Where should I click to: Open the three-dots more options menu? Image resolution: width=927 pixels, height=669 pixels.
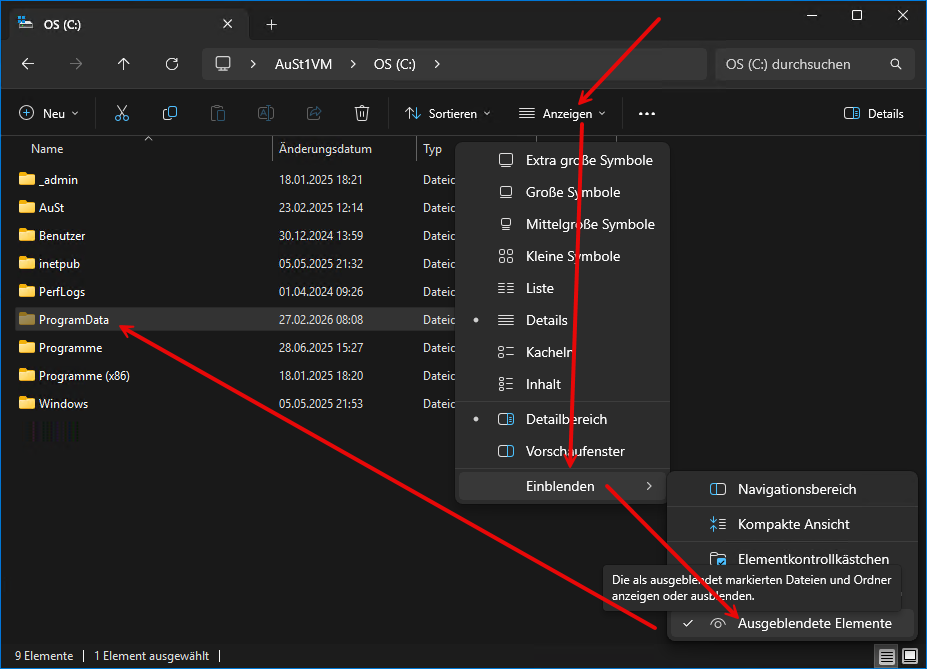click(x=647, y=114)
